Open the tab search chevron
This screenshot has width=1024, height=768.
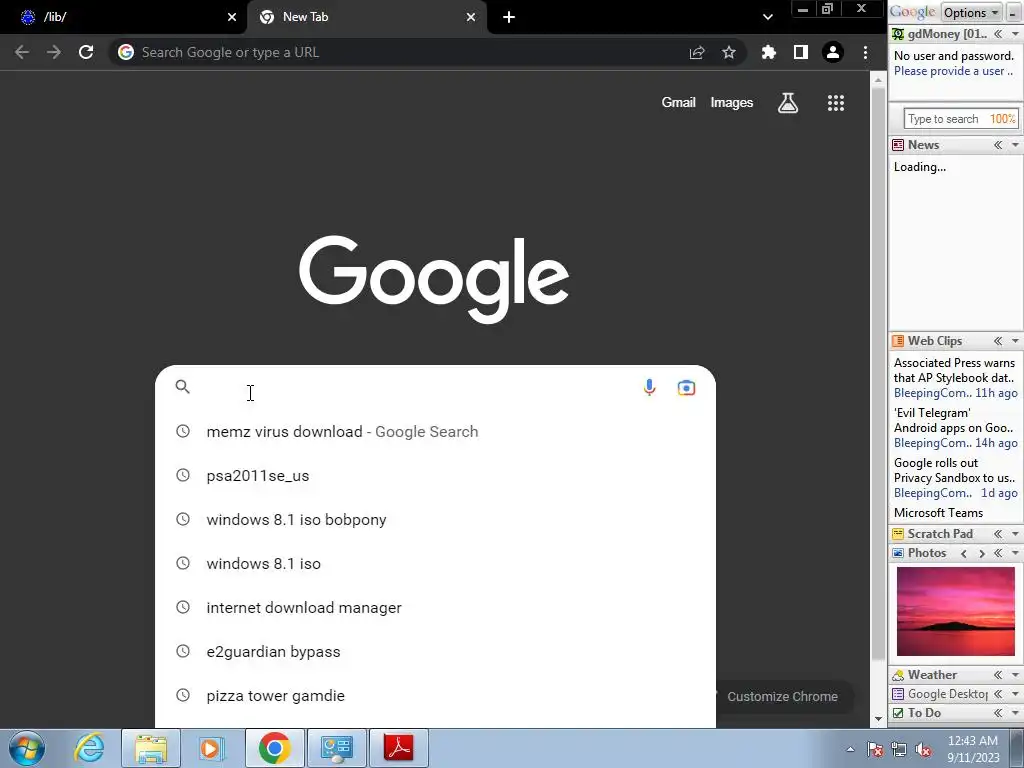tap(768, 17)
